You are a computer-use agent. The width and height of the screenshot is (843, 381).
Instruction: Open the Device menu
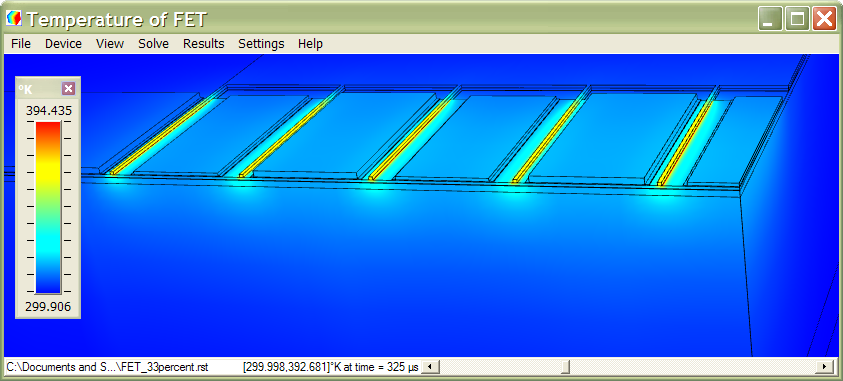63,44
